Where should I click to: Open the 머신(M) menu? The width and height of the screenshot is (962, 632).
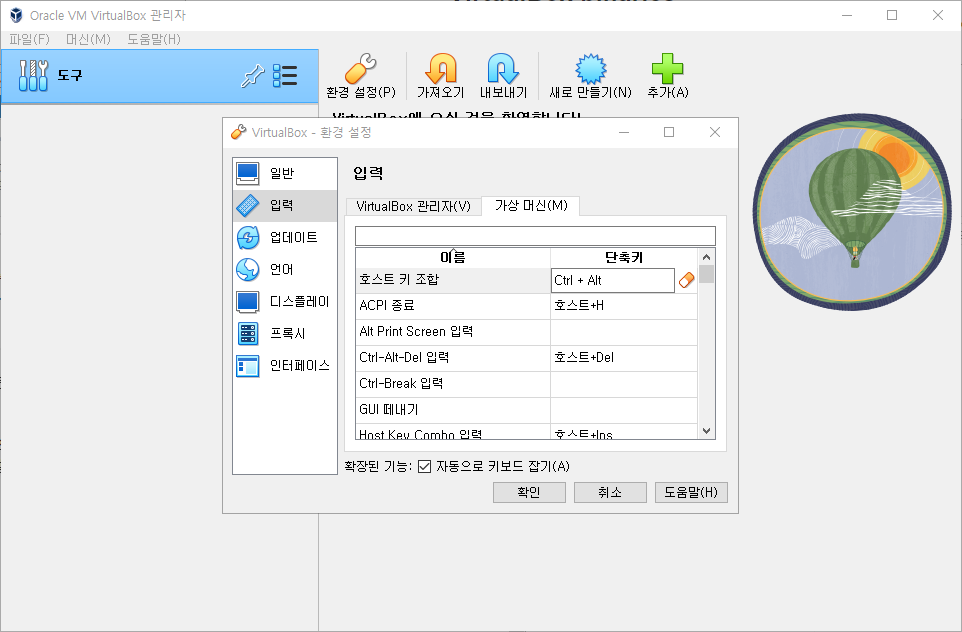pos(88,39)
